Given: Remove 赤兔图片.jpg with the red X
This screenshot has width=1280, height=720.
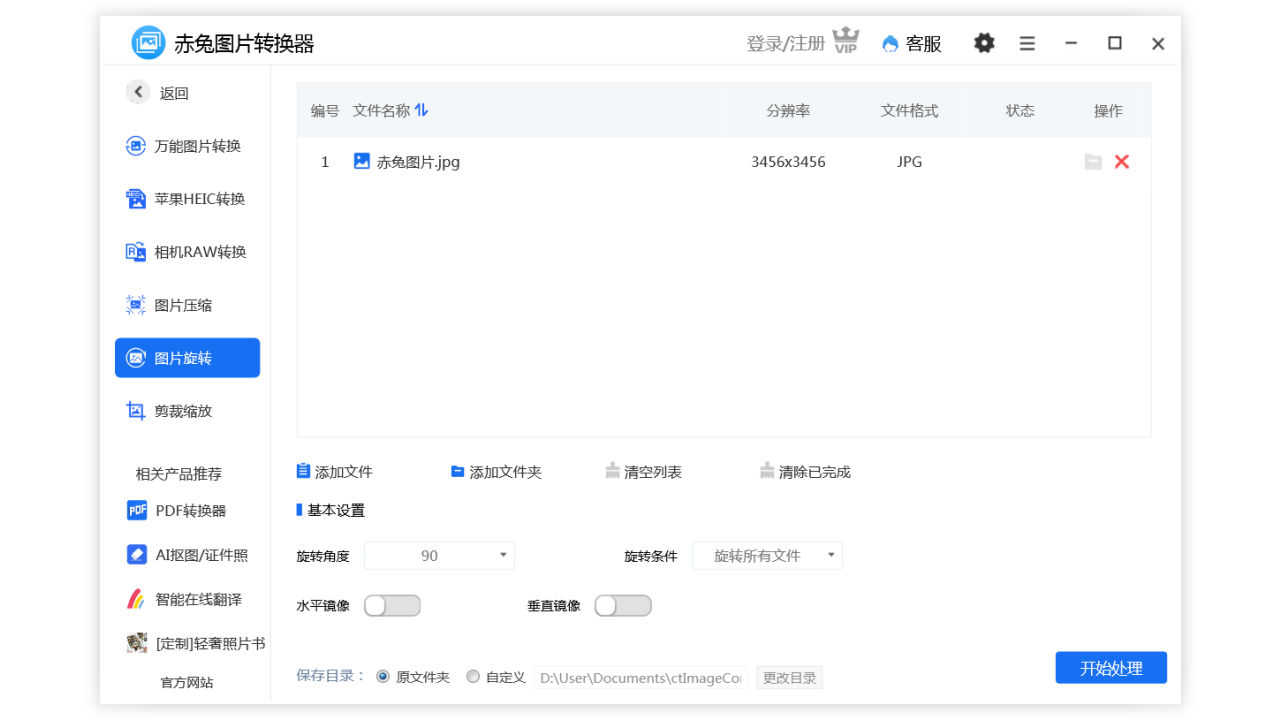Looking at the screenshot, I should tap(1121, 161).
